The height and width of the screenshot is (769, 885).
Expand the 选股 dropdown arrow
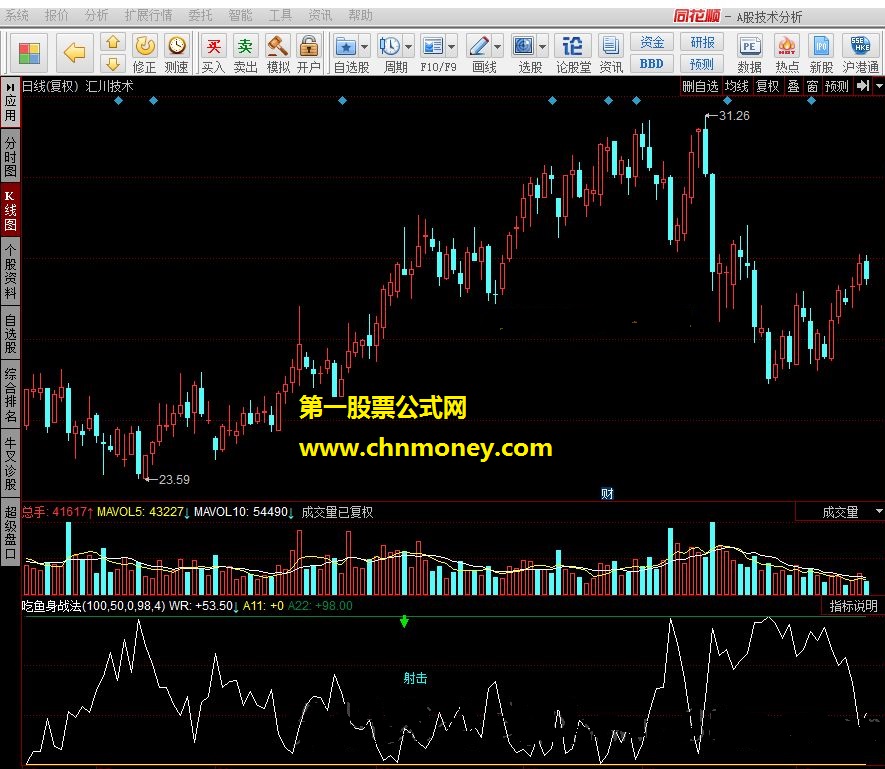click(542, 47)
